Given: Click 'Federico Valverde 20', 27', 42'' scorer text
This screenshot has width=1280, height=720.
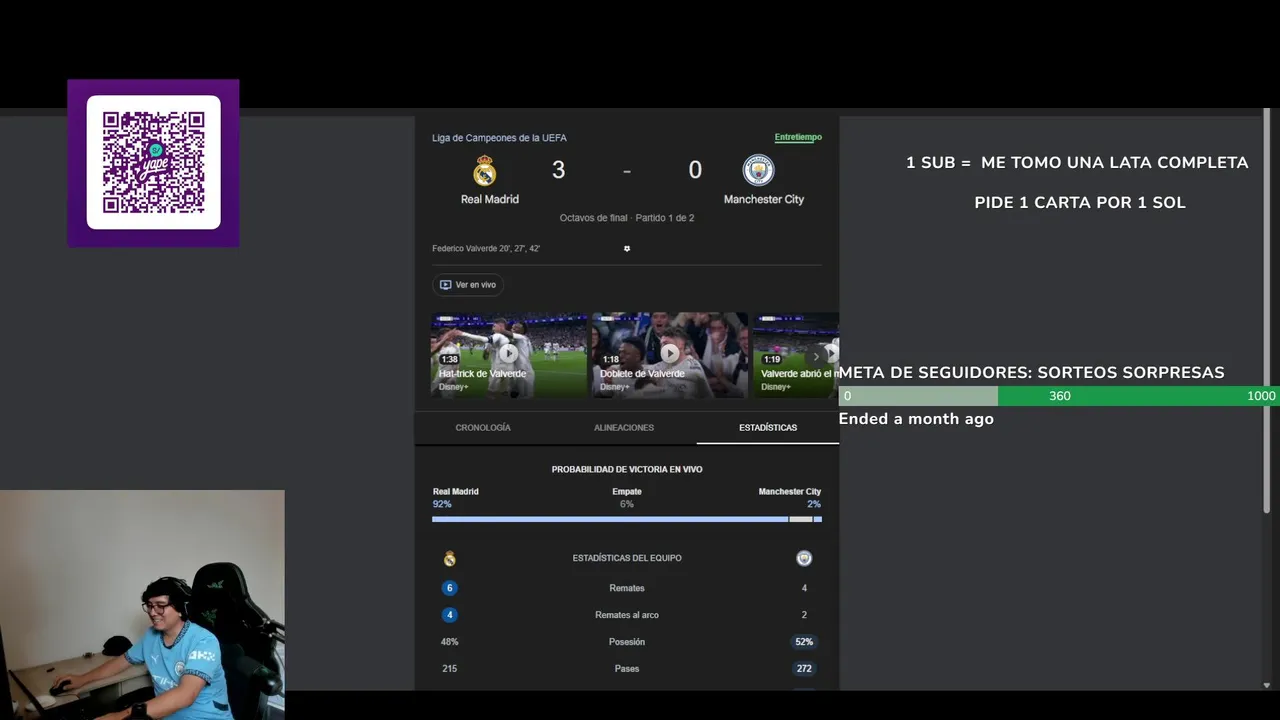Looking at the screenshot, I should [486, 248].
